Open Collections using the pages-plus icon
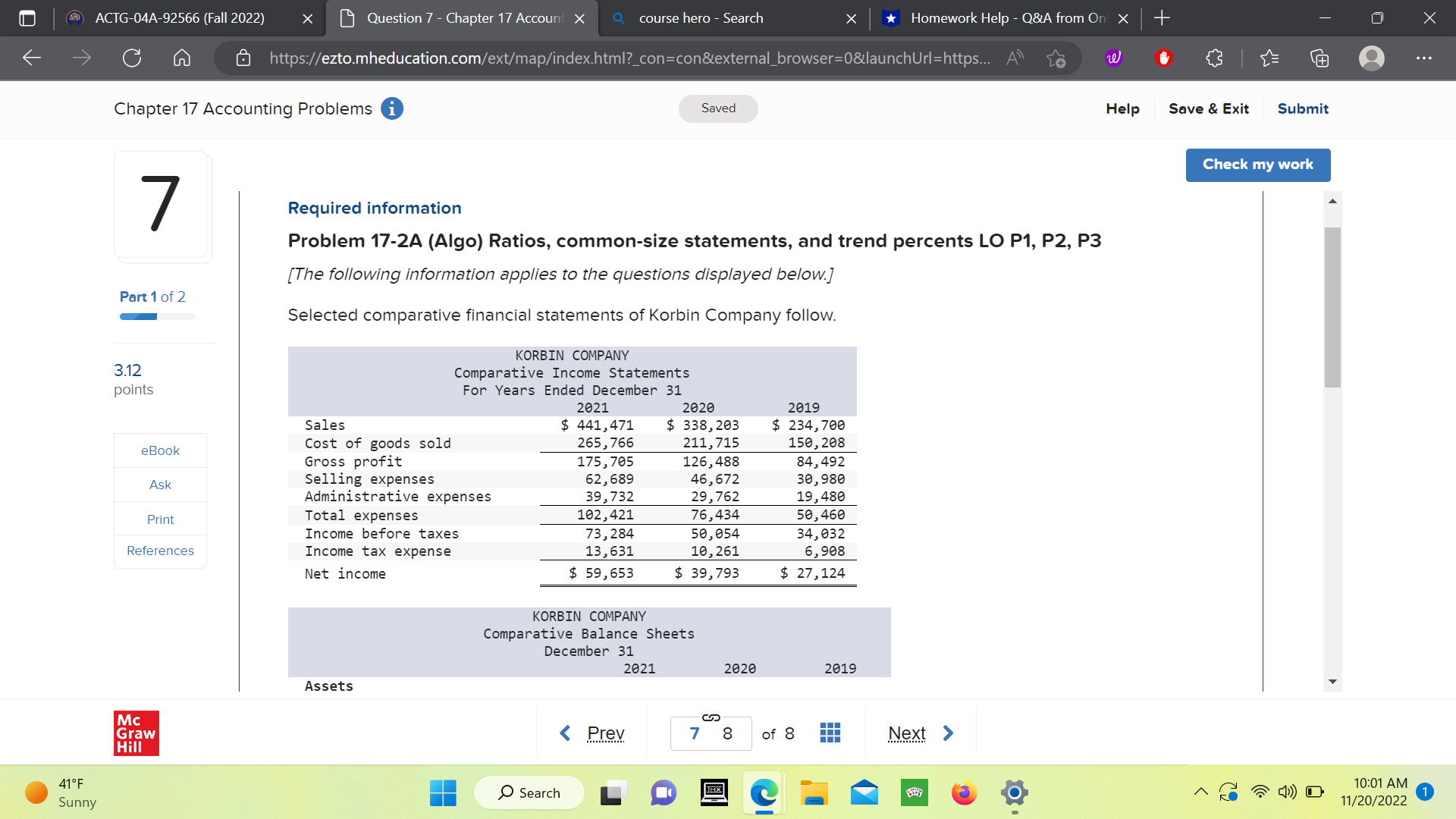 (1319, 58)
